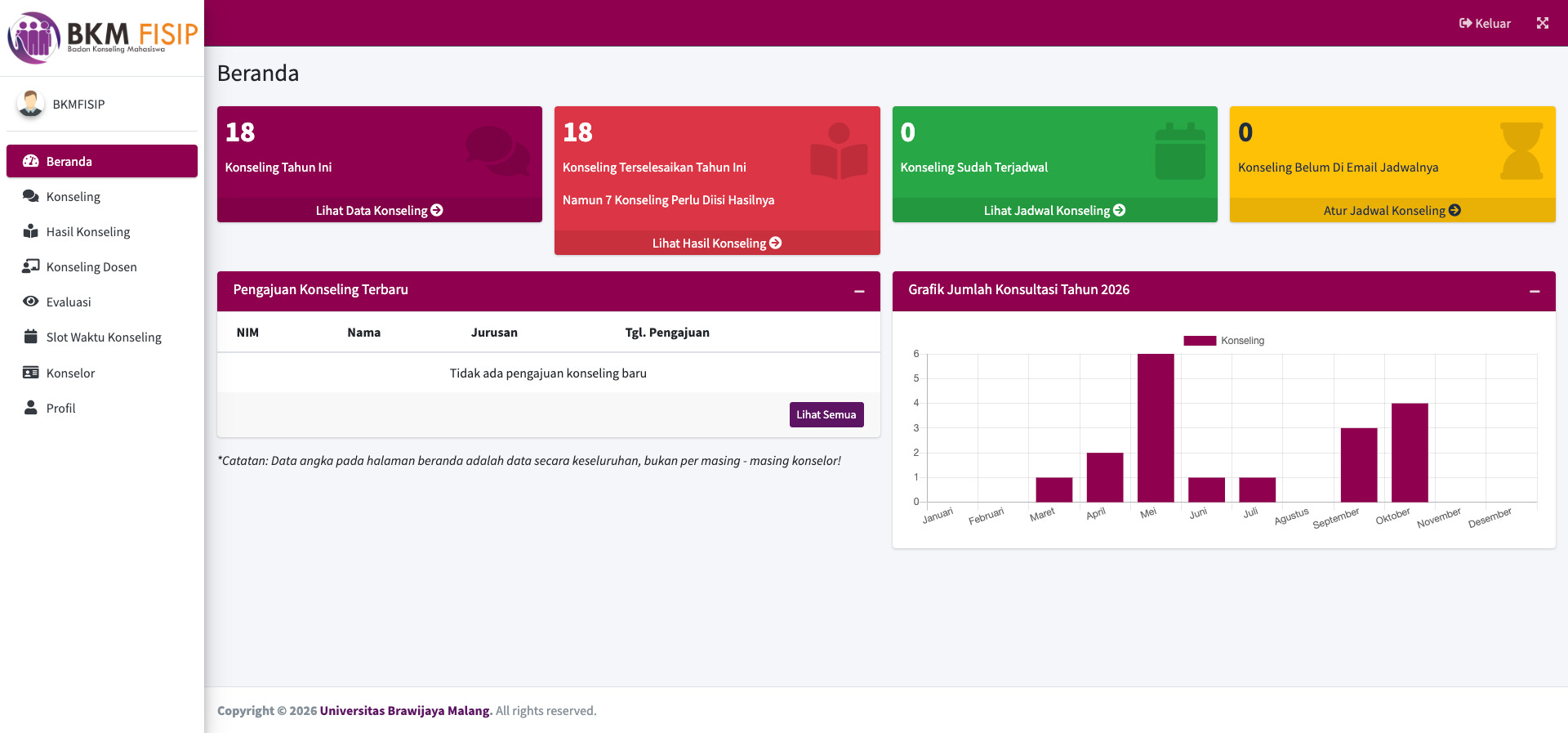Toggle fullscreen with the expand icon
1568x733 pixels.
coord(1543,23)
